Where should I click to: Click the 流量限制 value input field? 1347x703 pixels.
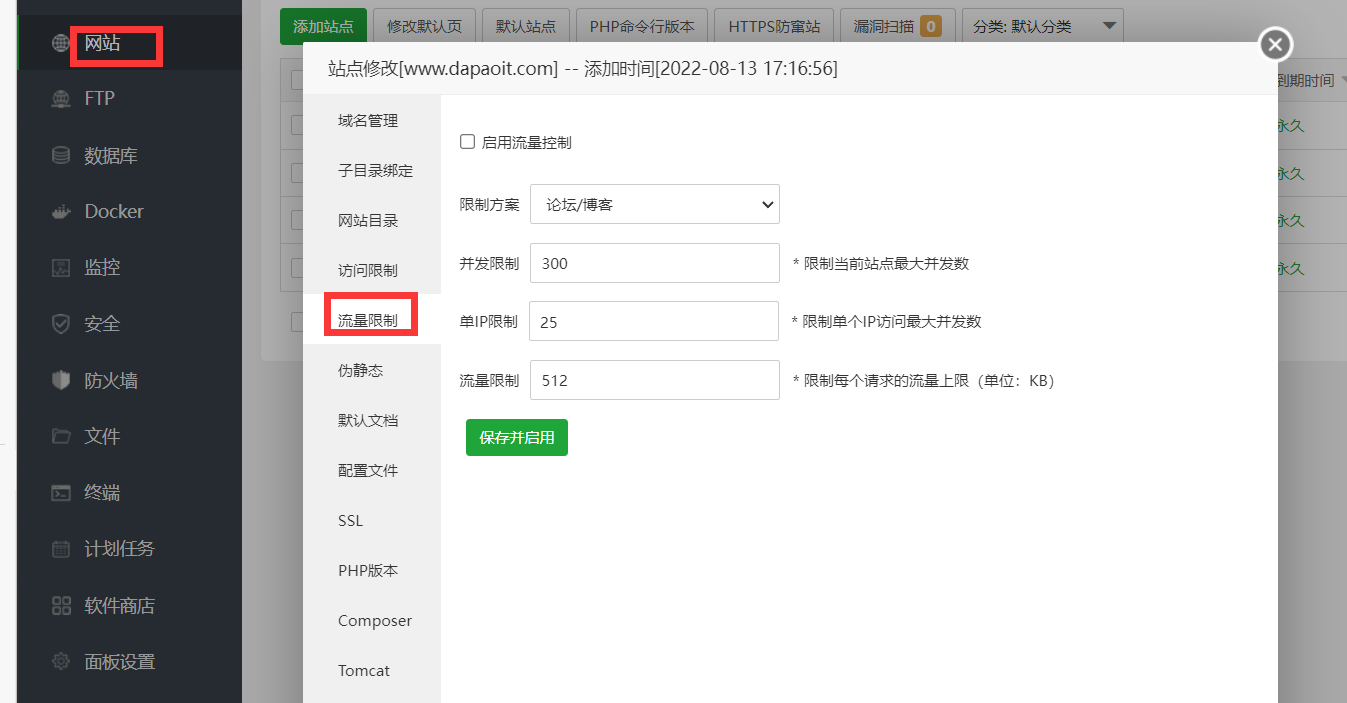654,380
